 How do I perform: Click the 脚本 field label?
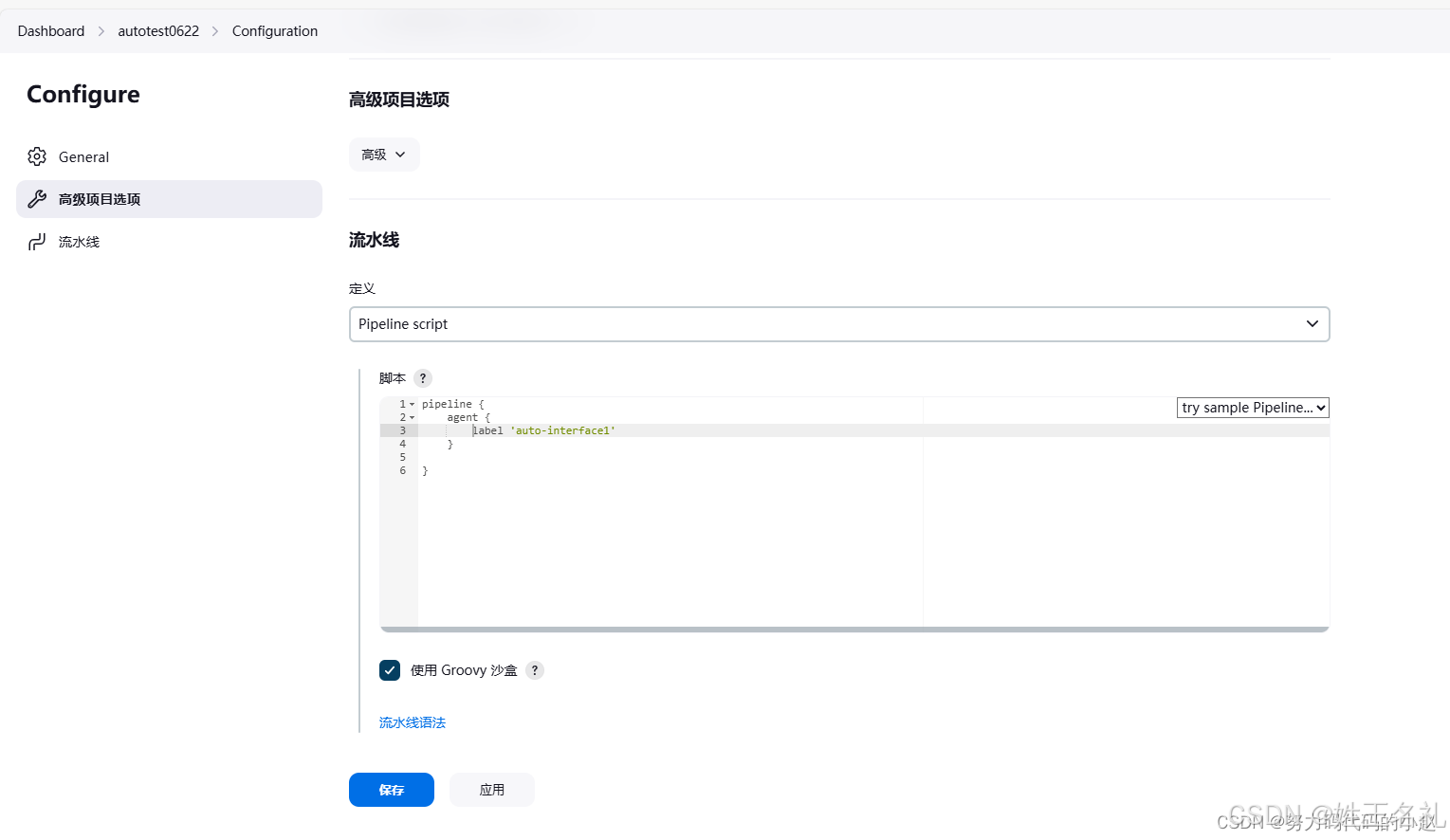[x=393, y=378]
